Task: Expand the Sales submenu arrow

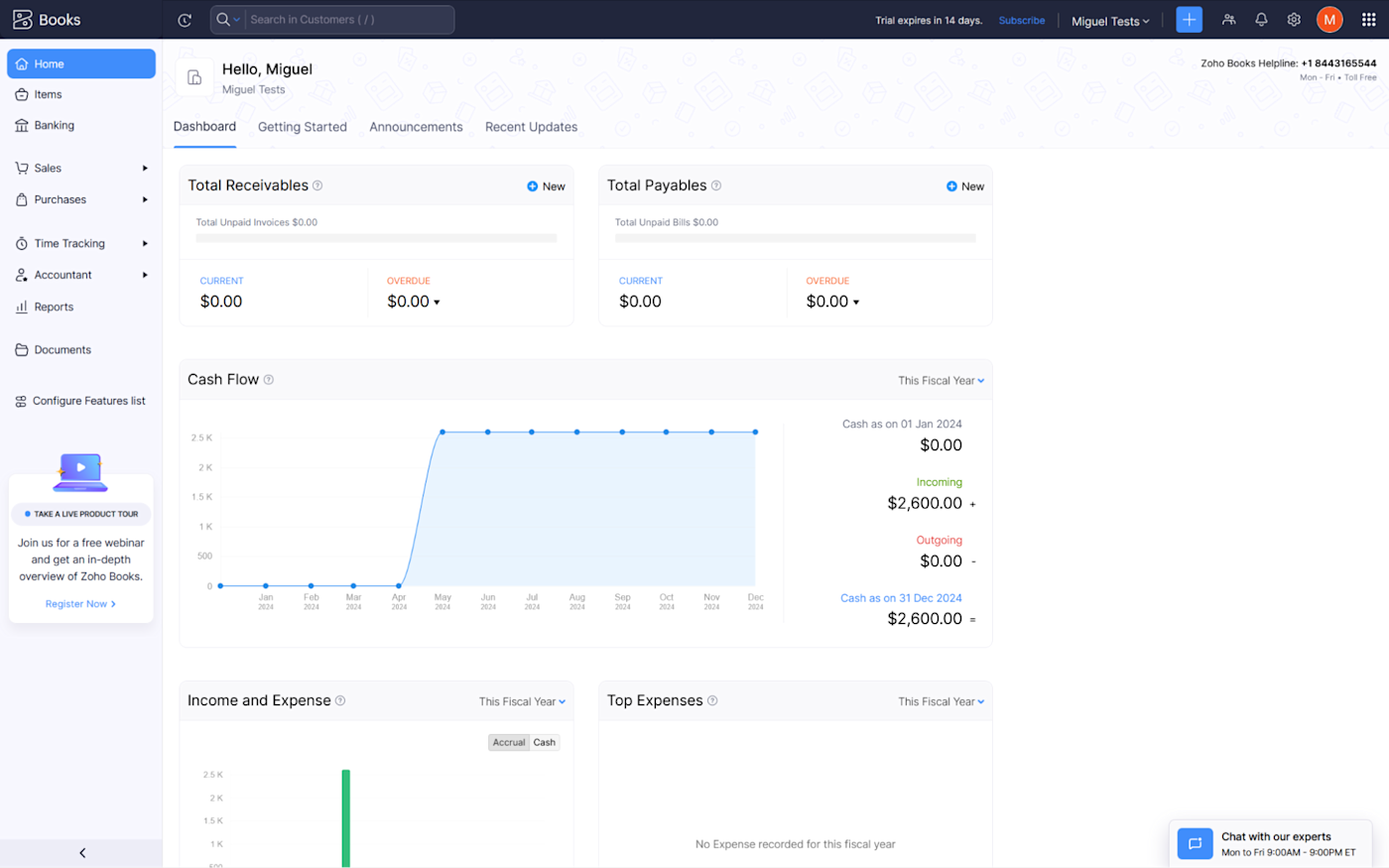Action: tap(145, 169)
